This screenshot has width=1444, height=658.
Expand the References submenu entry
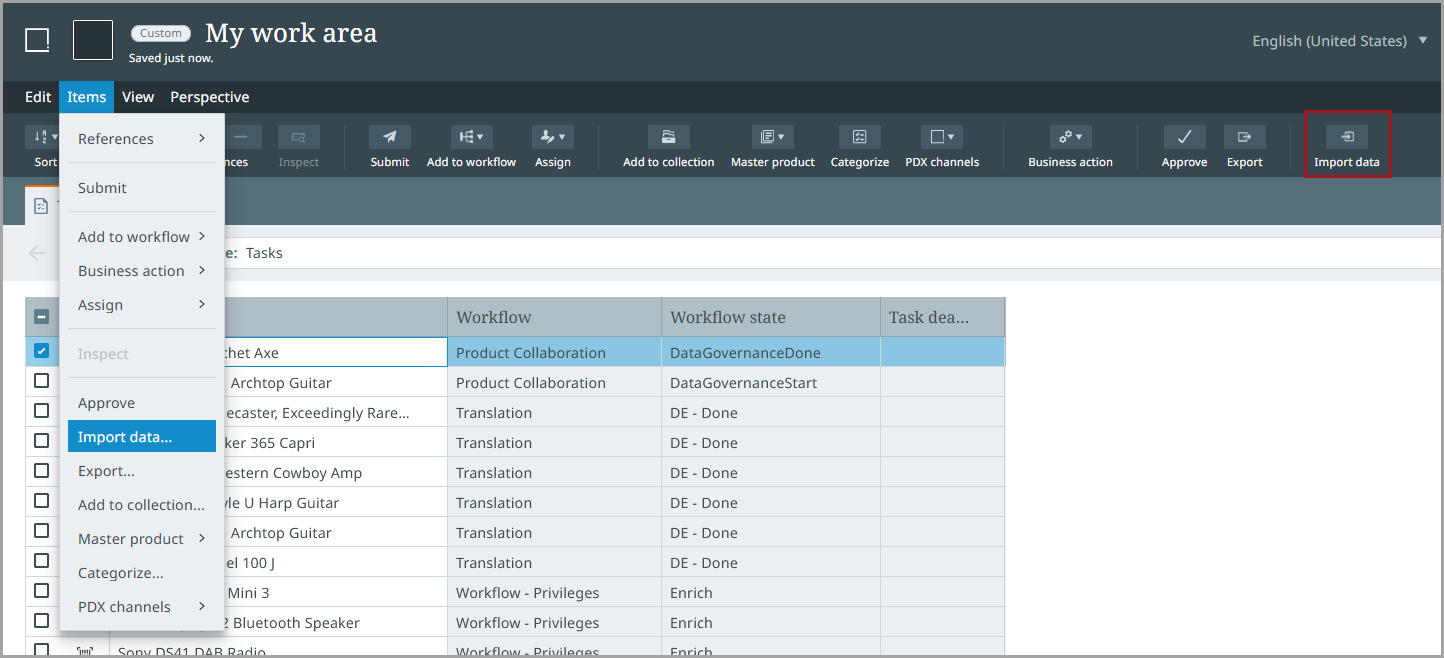pos(141,139)
